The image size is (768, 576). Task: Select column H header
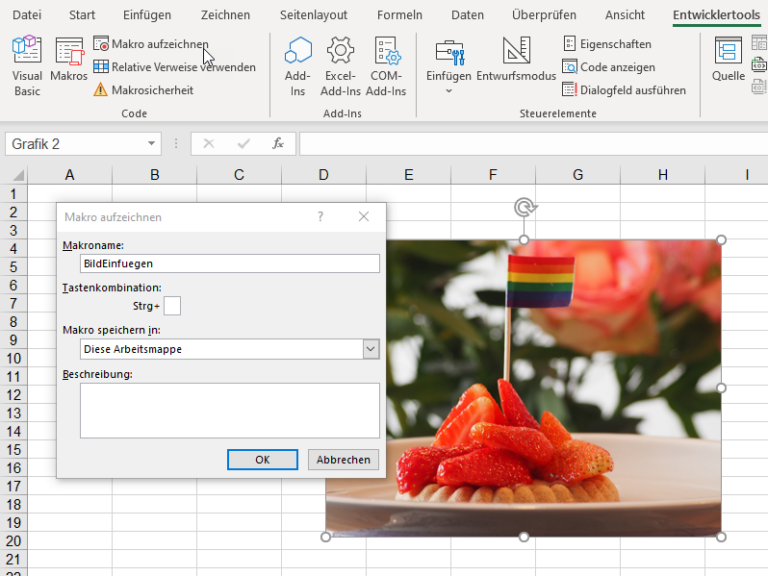coord(663,175)
